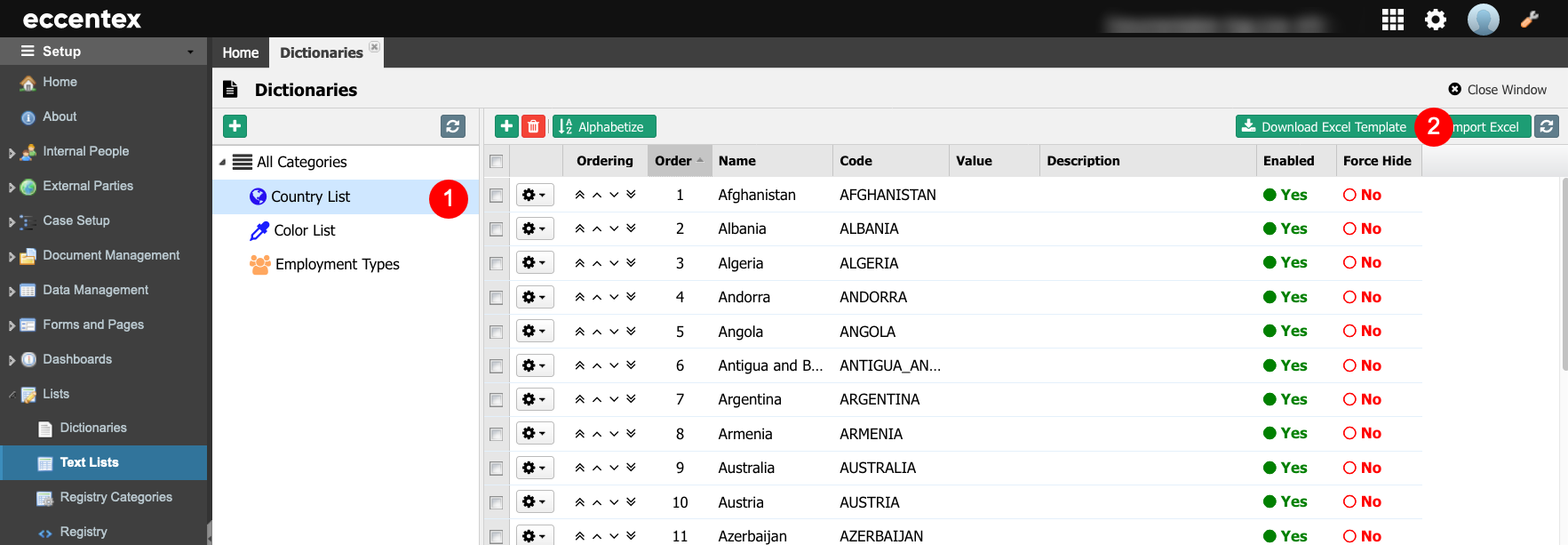
Task: Close the Dictionaries tab
Action: (x=375, y=47)
